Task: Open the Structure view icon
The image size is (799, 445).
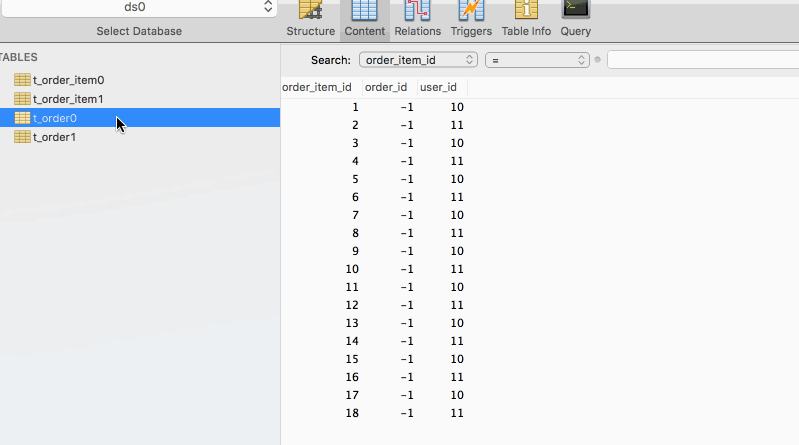Action: (x=310, y=10)
